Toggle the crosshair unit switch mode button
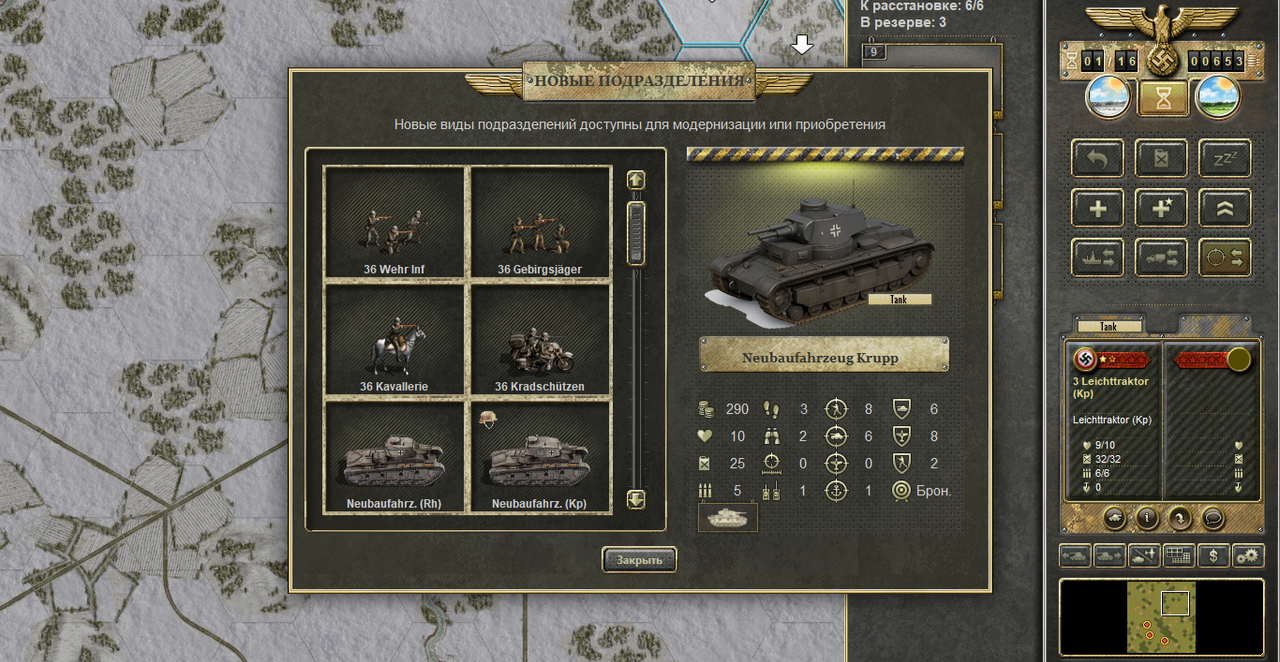The height and width of the screenshot is (662, 1280). 1225,257
